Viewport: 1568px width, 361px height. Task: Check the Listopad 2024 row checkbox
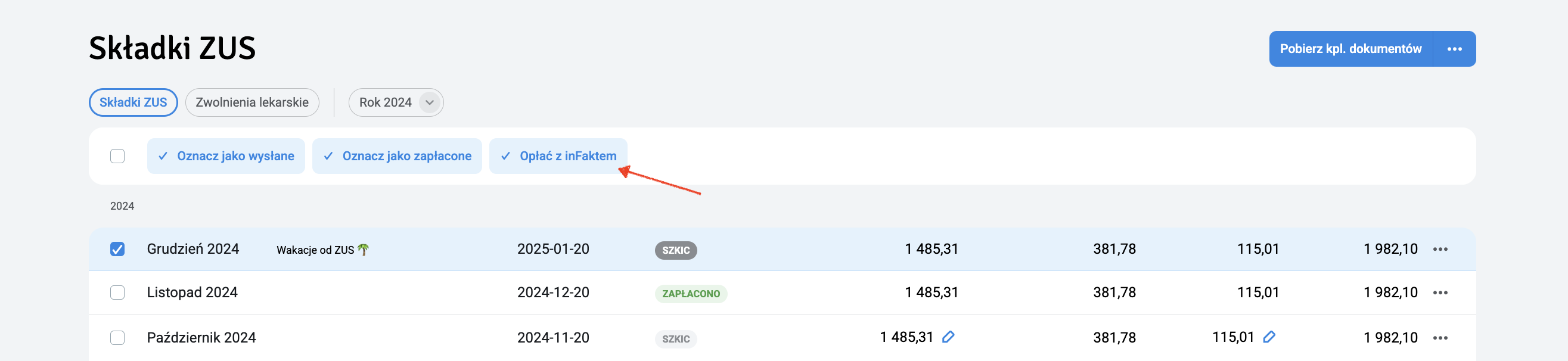pos(117,293)
